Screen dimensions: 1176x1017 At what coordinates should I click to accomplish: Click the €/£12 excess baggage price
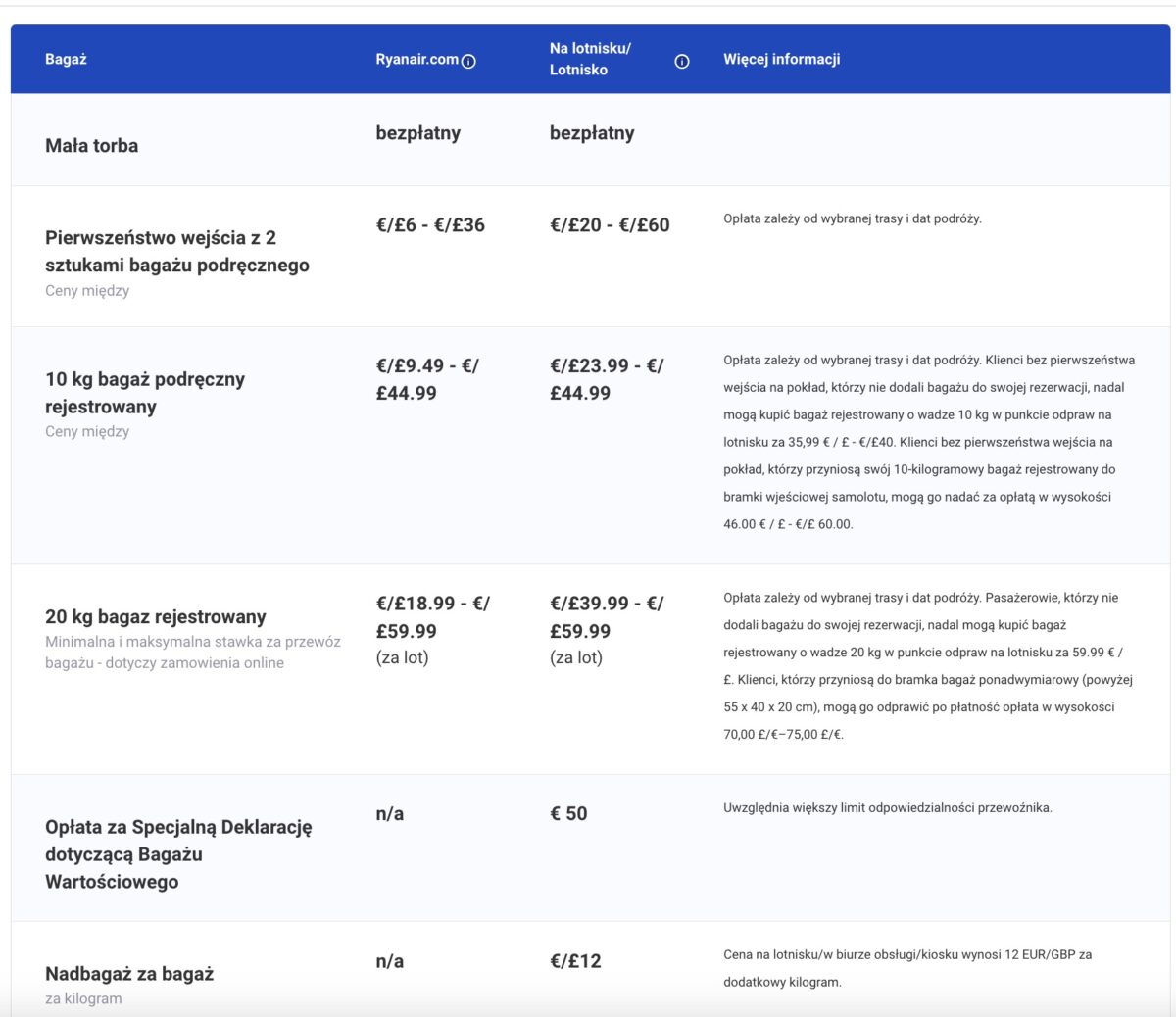[x=575, y=961]
